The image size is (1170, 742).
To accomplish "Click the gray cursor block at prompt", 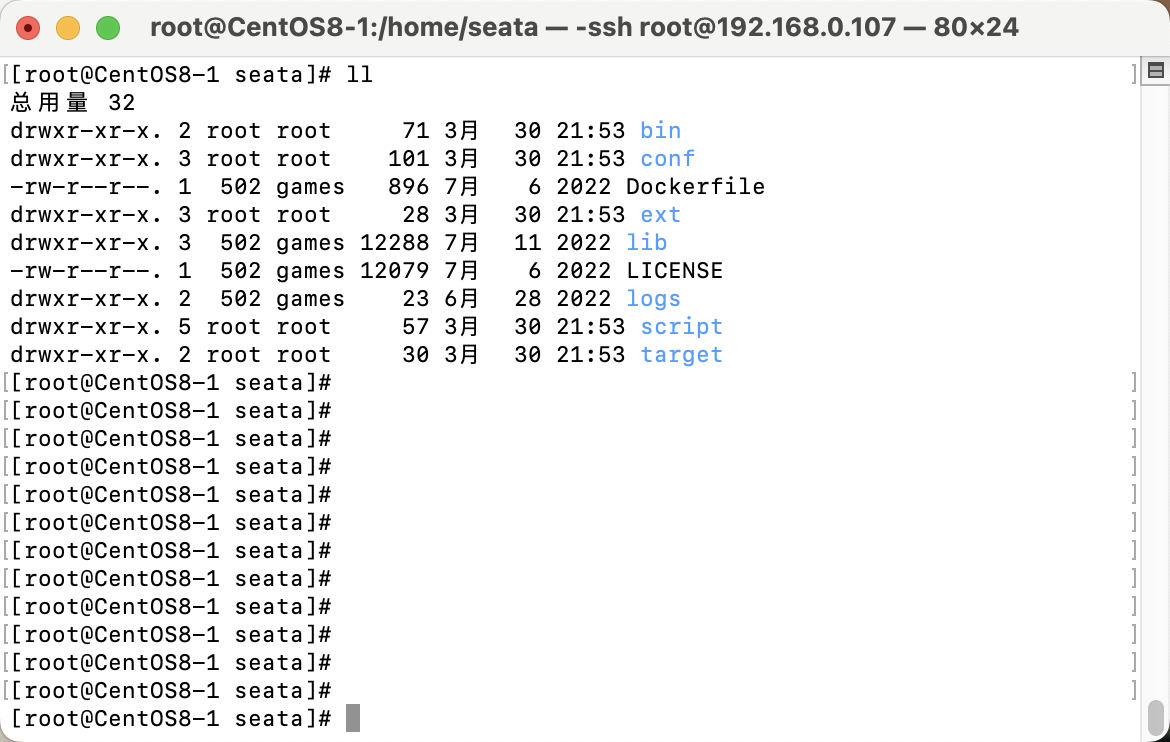I will [353, 718].
